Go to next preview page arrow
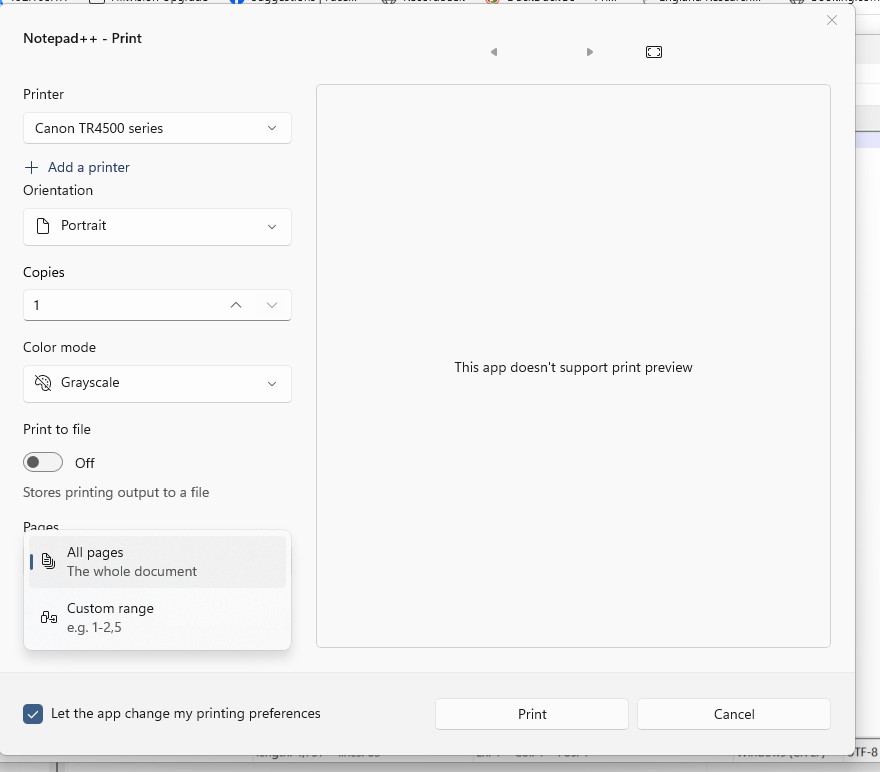This screenshot has width=880, height=772. point(589,52)
